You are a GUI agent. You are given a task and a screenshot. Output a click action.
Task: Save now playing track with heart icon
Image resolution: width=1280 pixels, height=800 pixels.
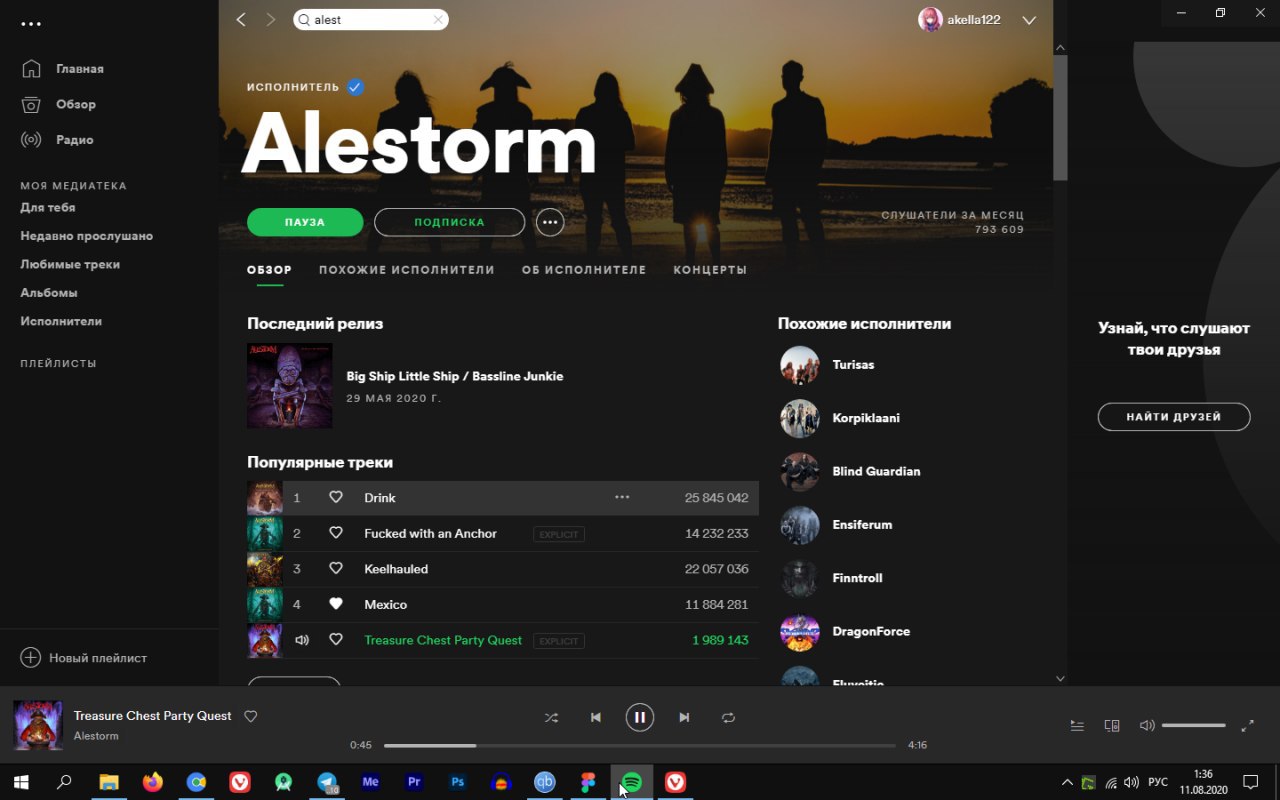click(251, 716)
